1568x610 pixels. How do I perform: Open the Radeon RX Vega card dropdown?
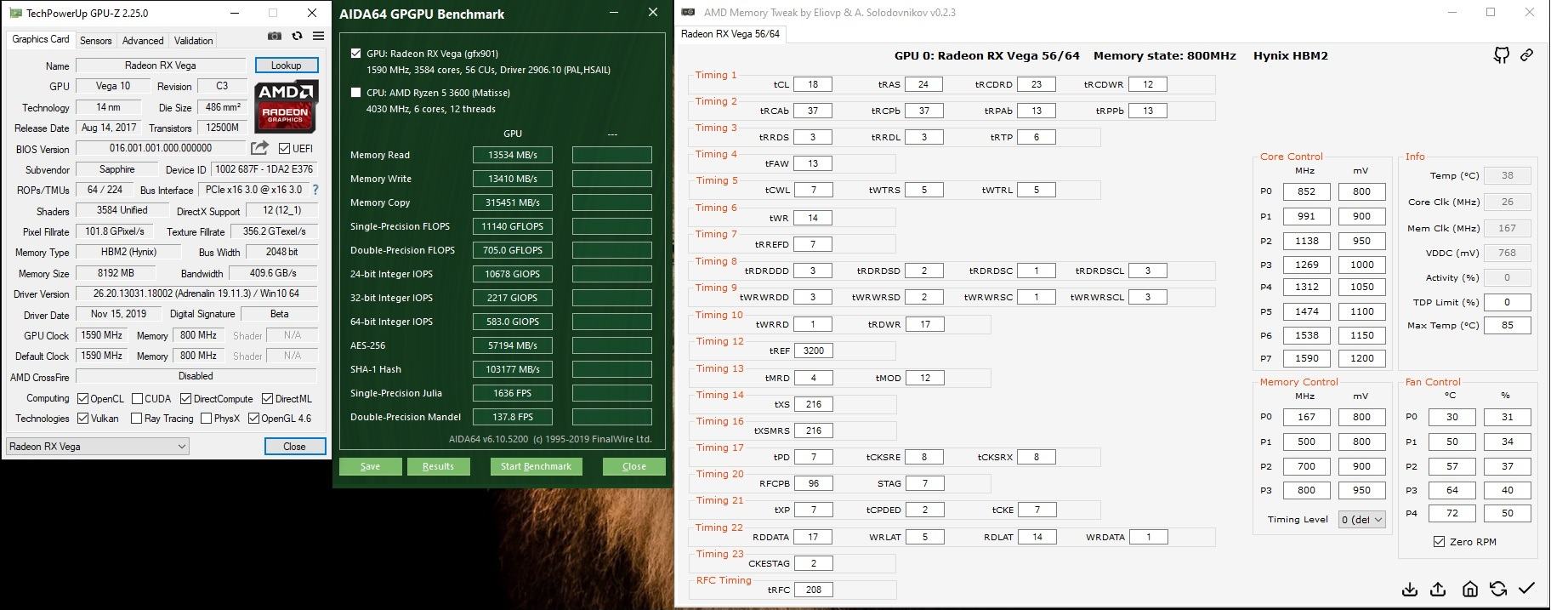(x=97, y=447)
